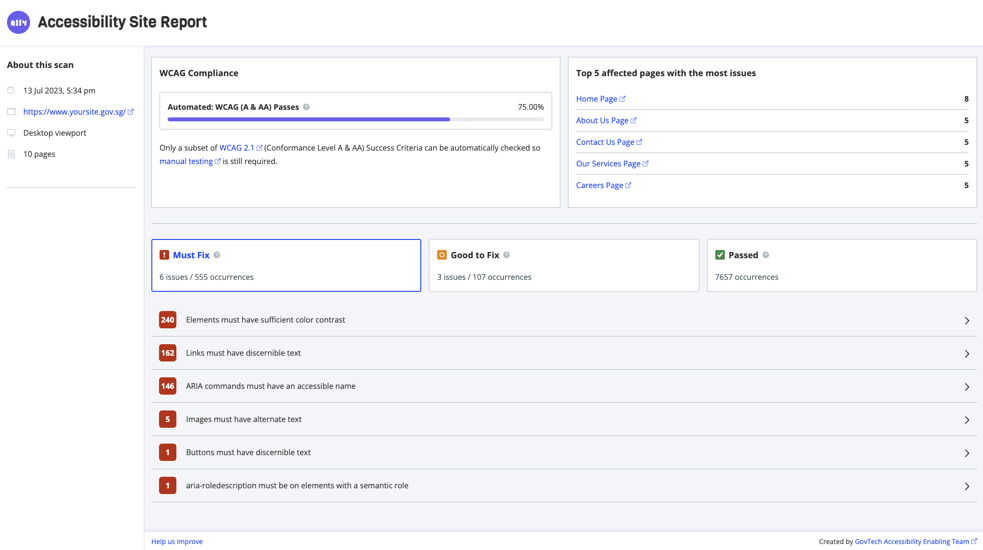Screen dimensions: 983x550
Task: Click external link icon after WCAG 2.1
Action: pos(260,148)
